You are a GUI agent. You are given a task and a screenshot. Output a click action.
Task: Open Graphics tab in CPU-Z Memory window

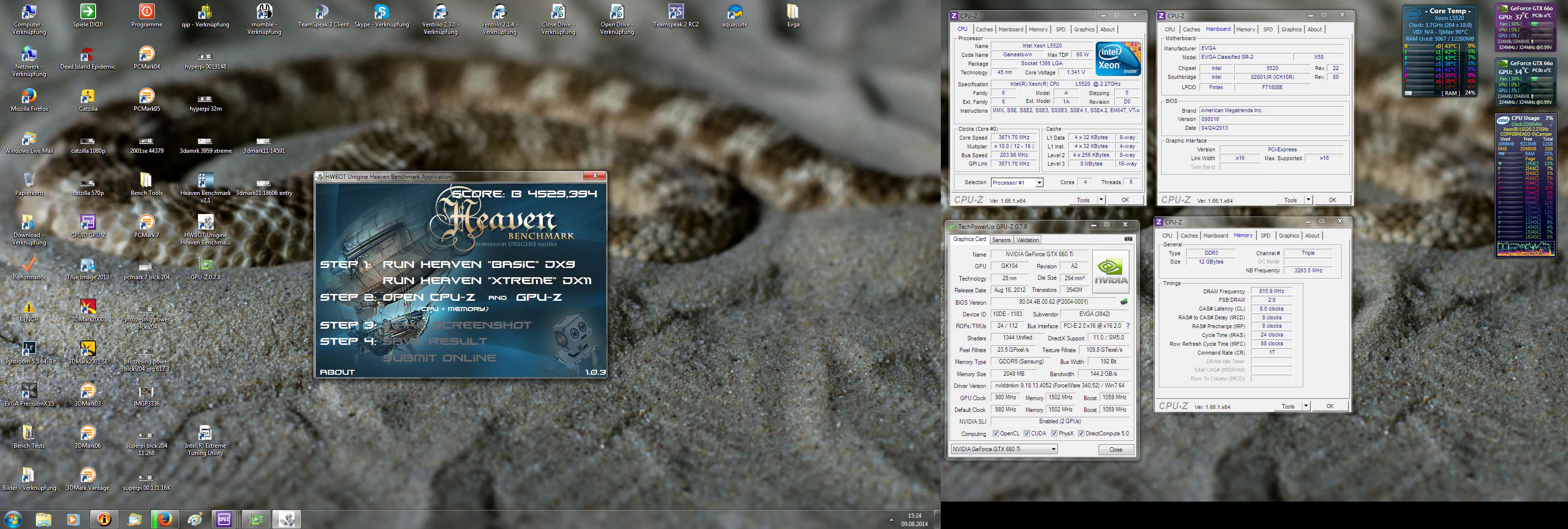point(1289,236)
